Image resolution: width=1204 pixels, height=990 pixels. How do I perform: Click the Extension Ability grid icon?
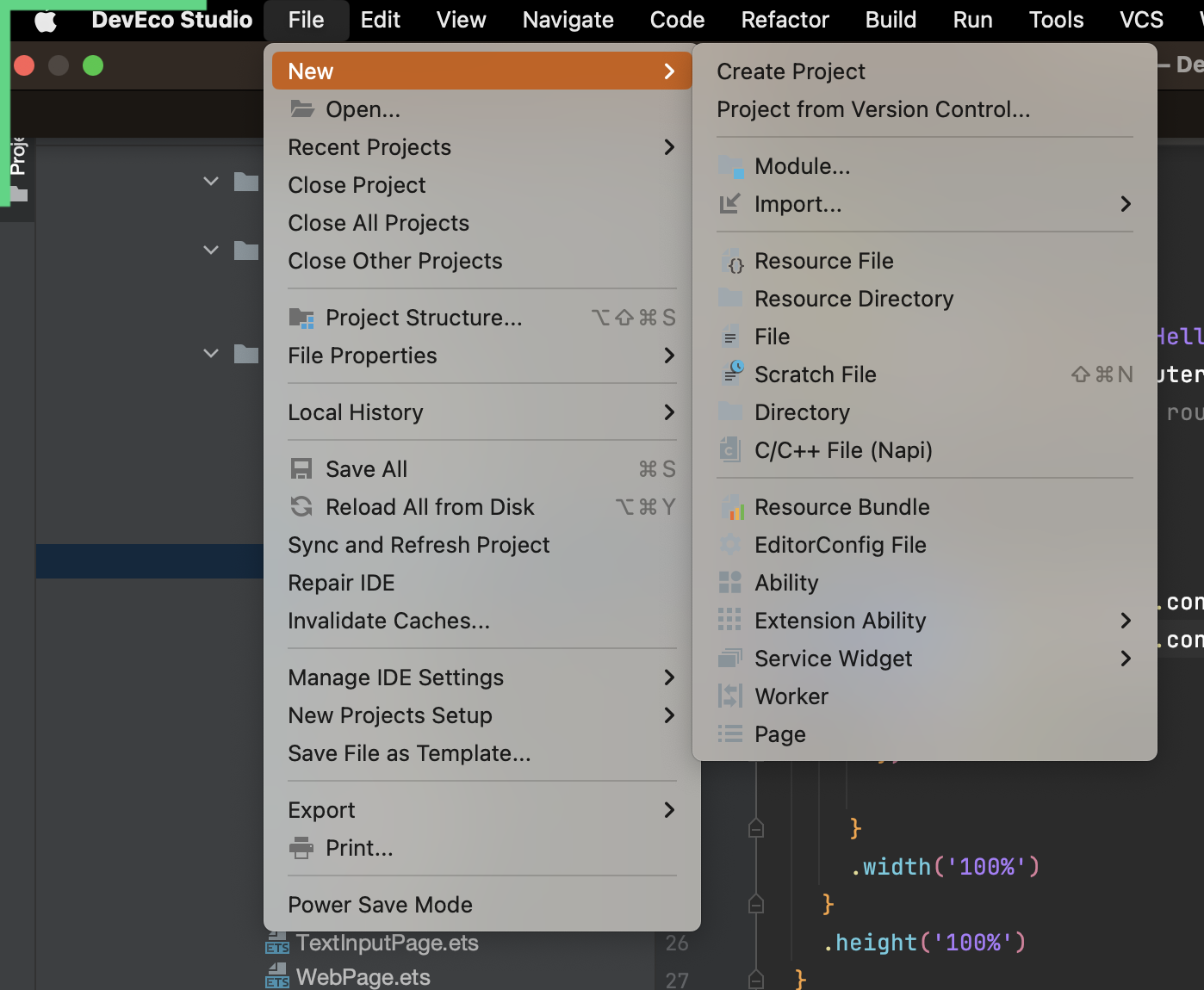coord(729,620)
